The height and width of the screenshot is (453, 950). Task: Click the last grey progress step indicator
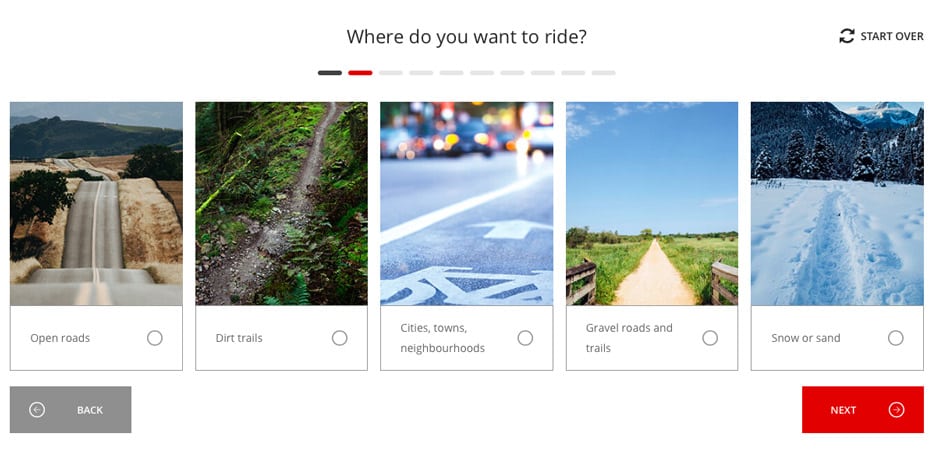603,73
